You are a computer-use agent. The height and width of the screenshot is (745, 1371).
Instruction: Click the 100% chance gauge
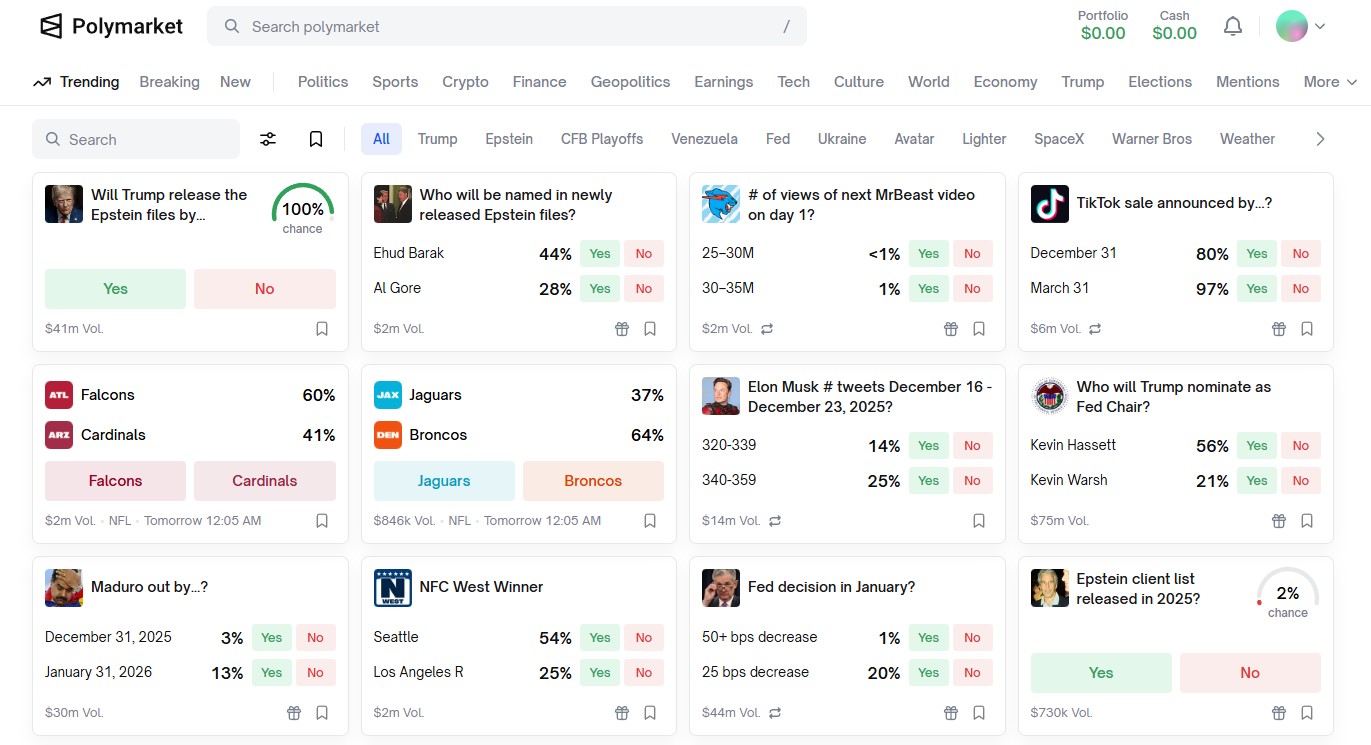click(302, 210)
